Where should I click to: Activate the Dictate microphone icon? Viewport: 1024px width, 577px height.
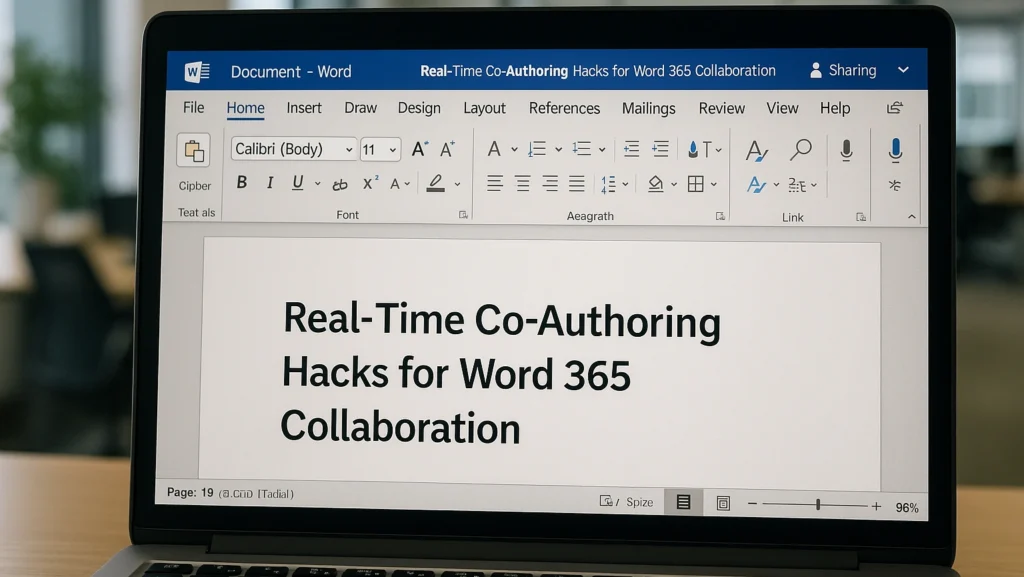coord(895,149)
